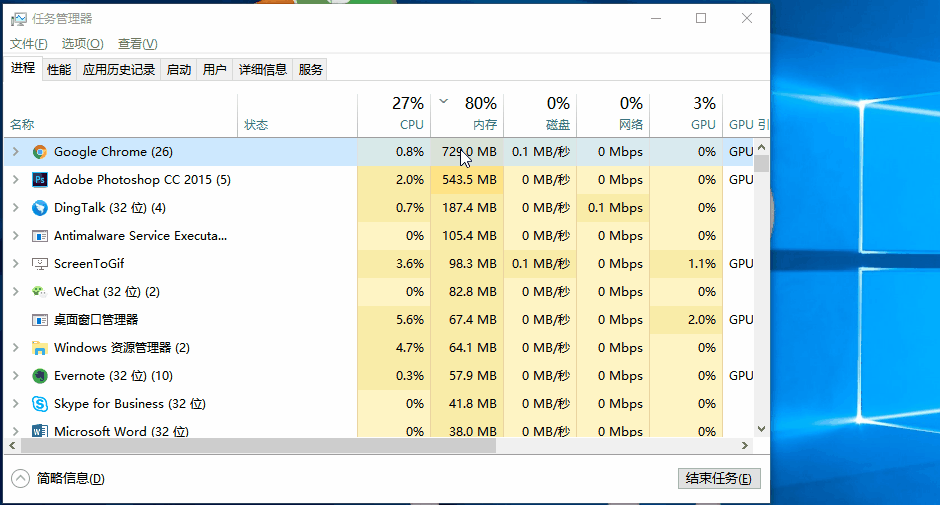
Task: Sort processes by 磁盘 column header
Action: [541, 115]
